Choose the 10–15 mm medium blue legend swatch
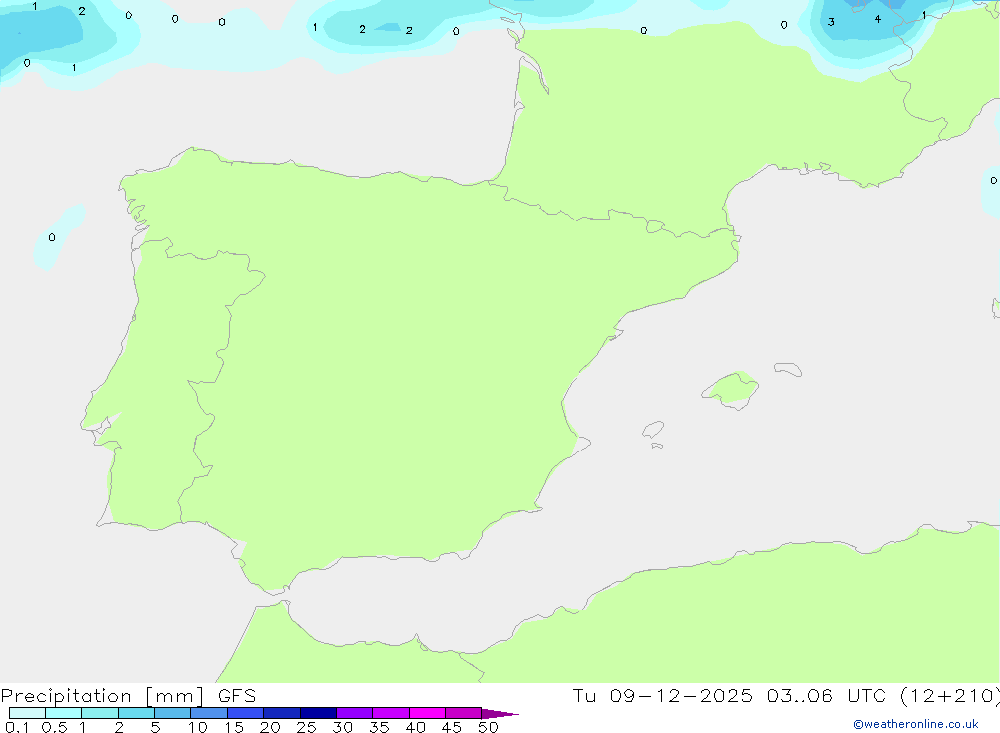 [209, 713]
